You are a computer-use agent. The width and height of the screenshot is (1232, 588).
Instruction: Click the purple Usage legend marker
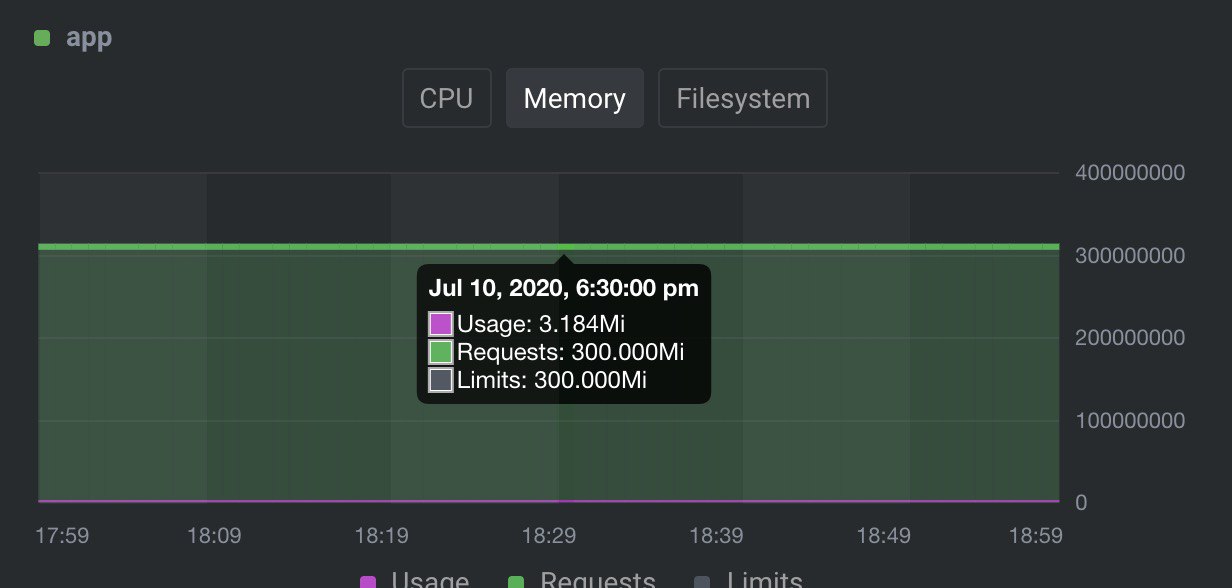(x=367, y=582)
